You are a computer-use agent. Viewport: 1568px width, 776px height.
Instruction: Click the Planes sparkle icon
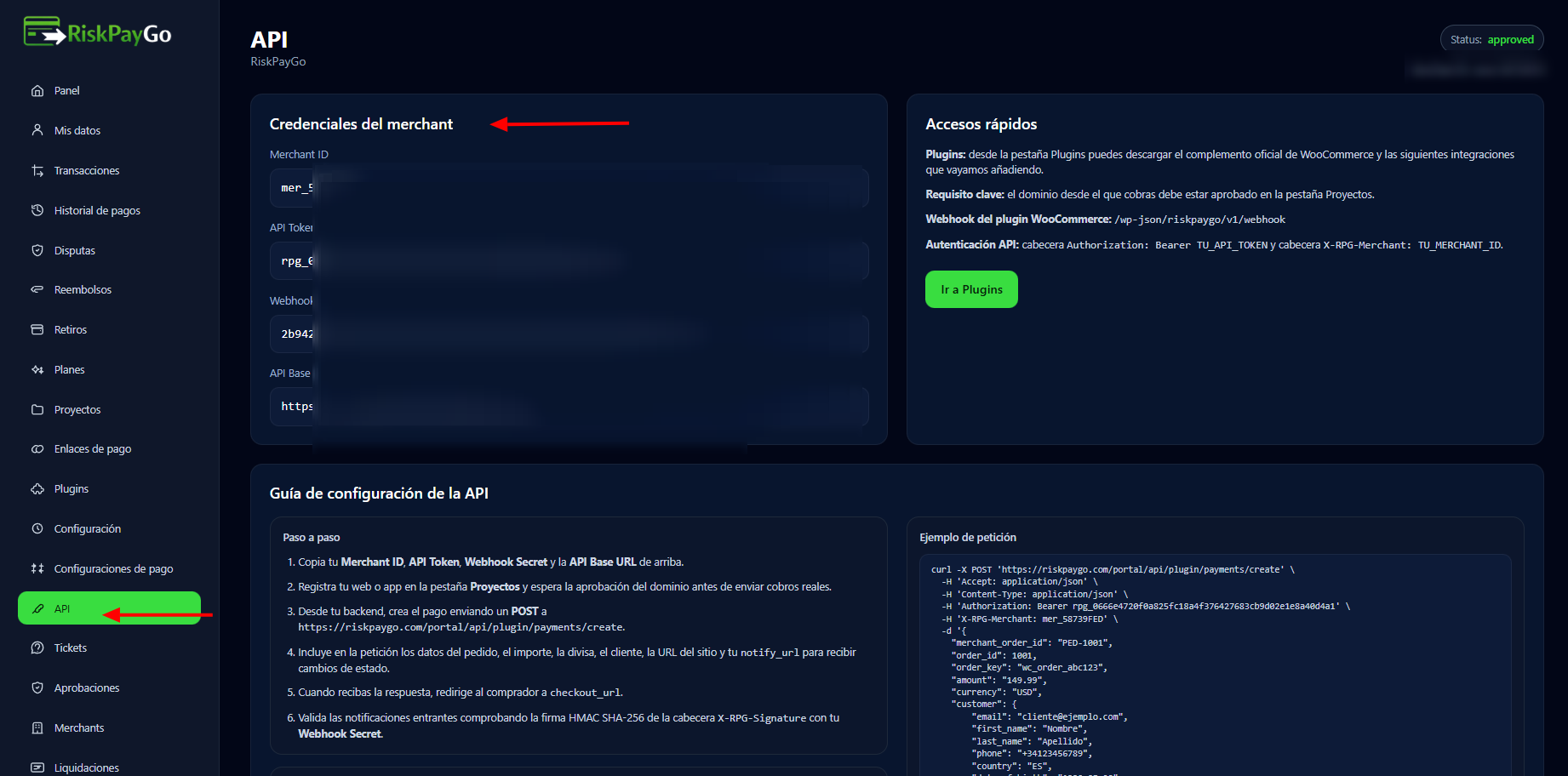coord(37,370)
